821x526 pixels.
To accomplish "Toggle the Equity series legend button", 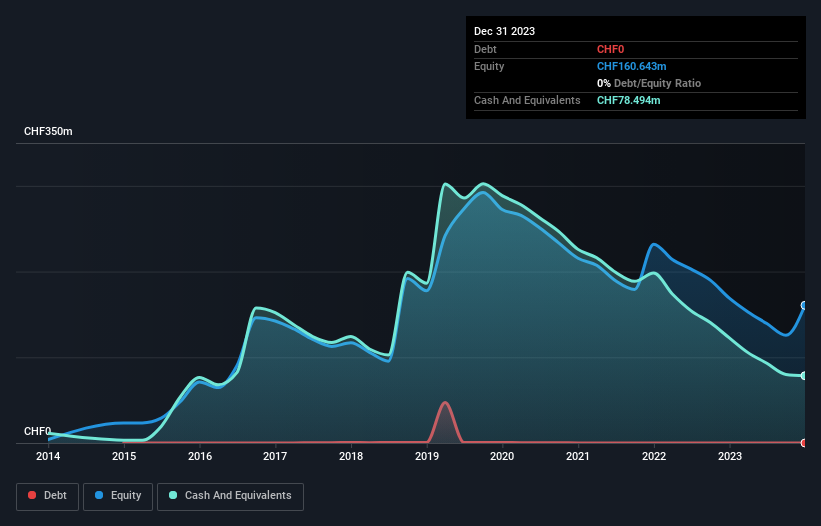I will (x=118, y=496).
